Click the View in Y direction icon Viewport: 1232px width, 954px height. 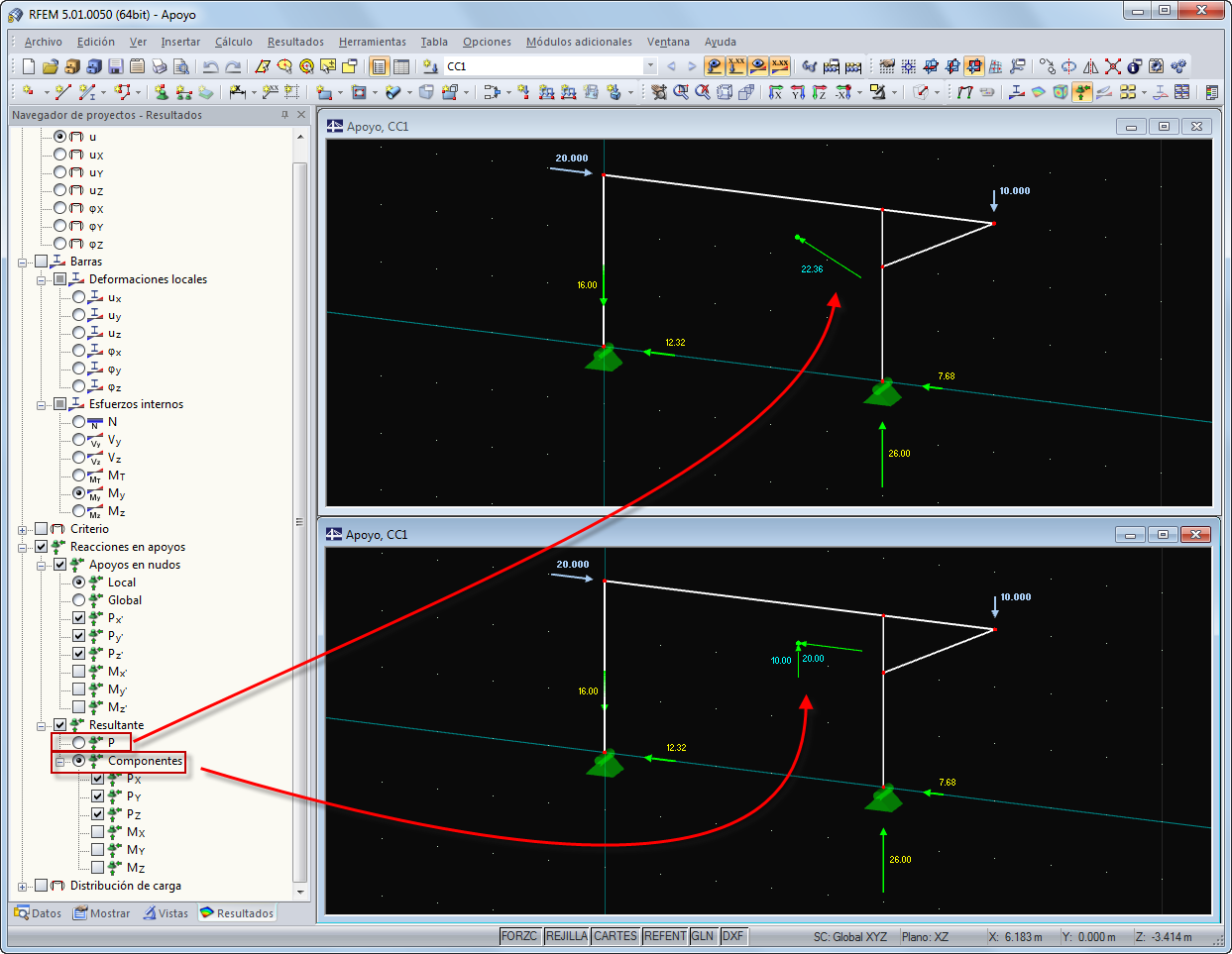click(x=798, y=92)
